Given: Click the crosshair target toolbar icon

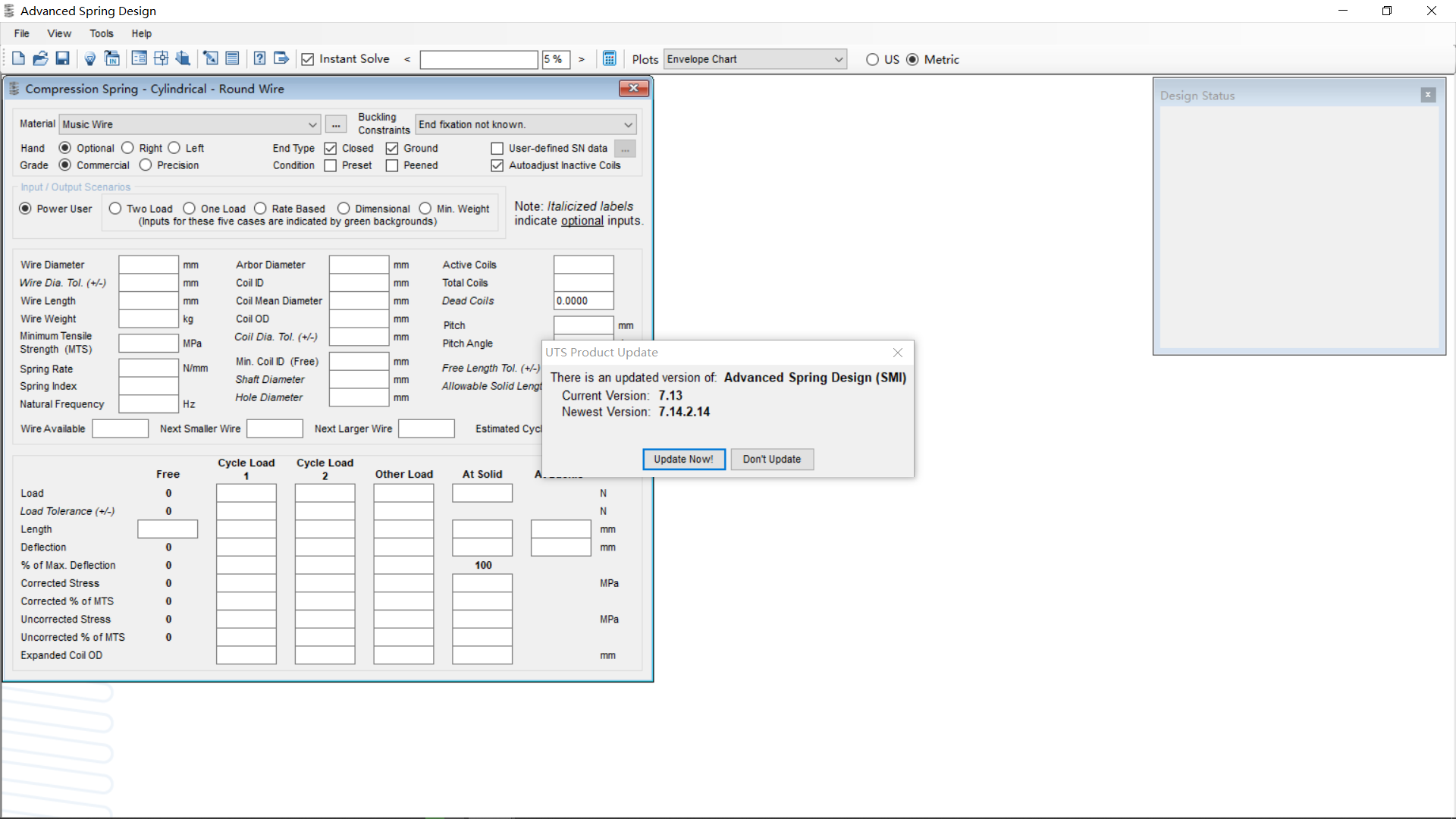Looking at the screenshot, I should point(161,58).
